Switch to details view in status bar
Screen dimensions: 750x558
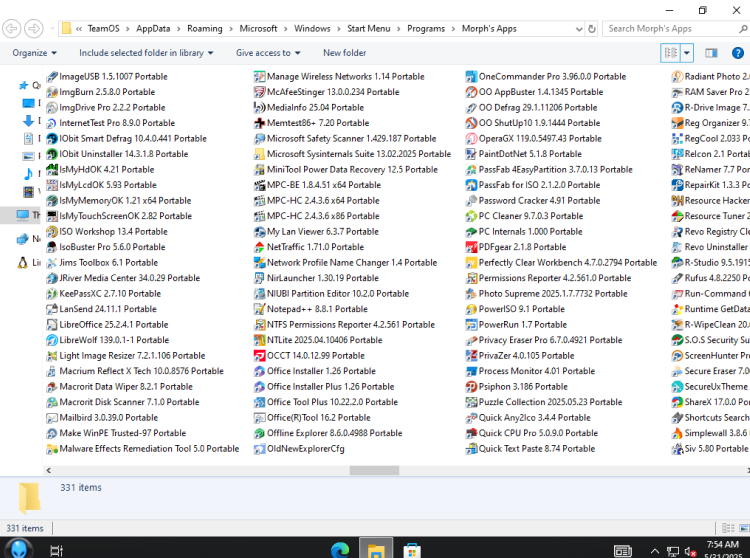pyautogui.click(x=728, y=528)
